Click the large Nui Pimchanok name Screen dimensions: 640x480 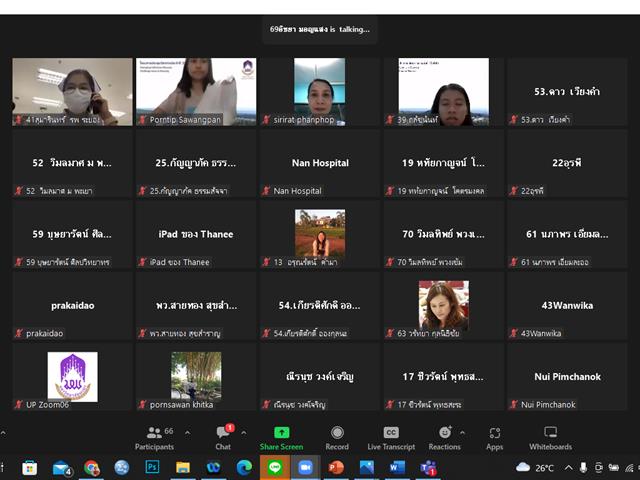tap(567, 377)
